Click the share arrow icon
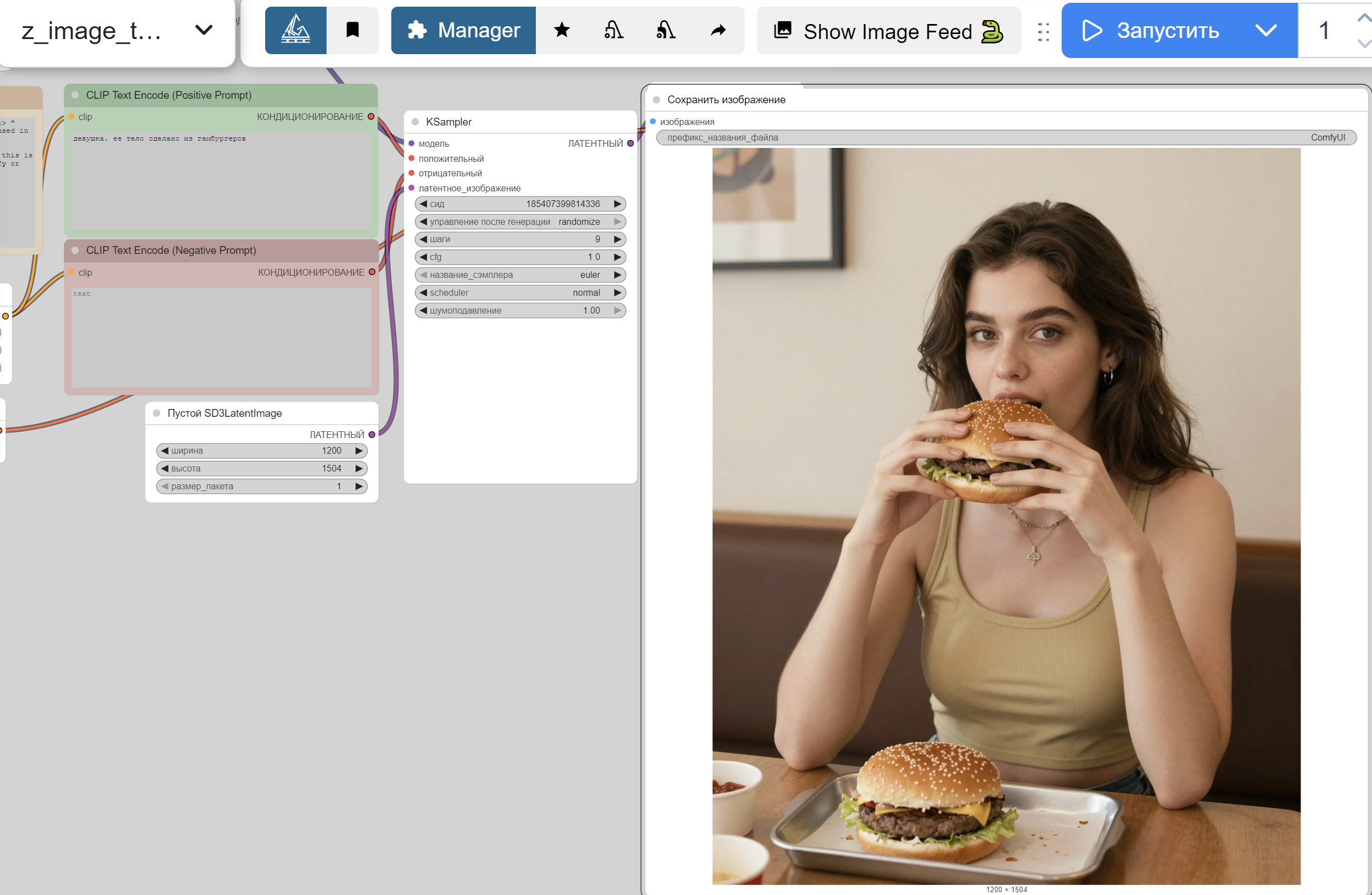 point(718,30)
